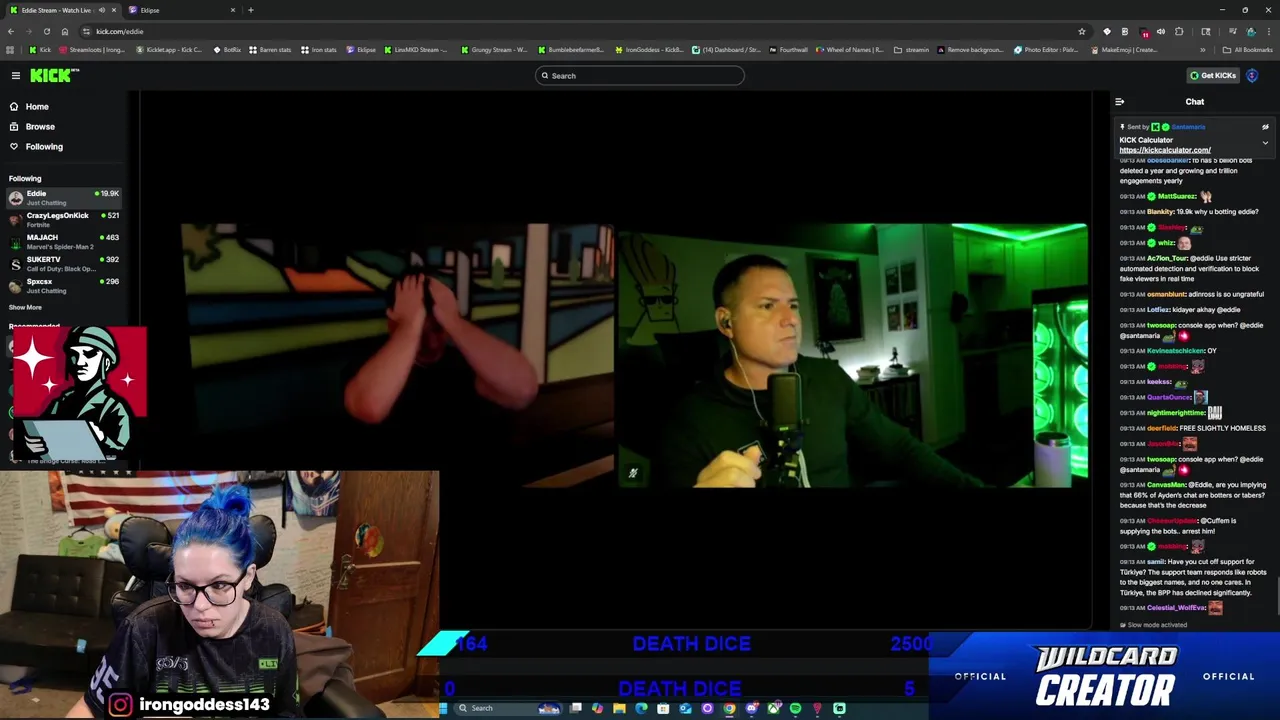Open the BotRix bookmark
Viewport: 1280px width, 720px height.
pos(227,50)
